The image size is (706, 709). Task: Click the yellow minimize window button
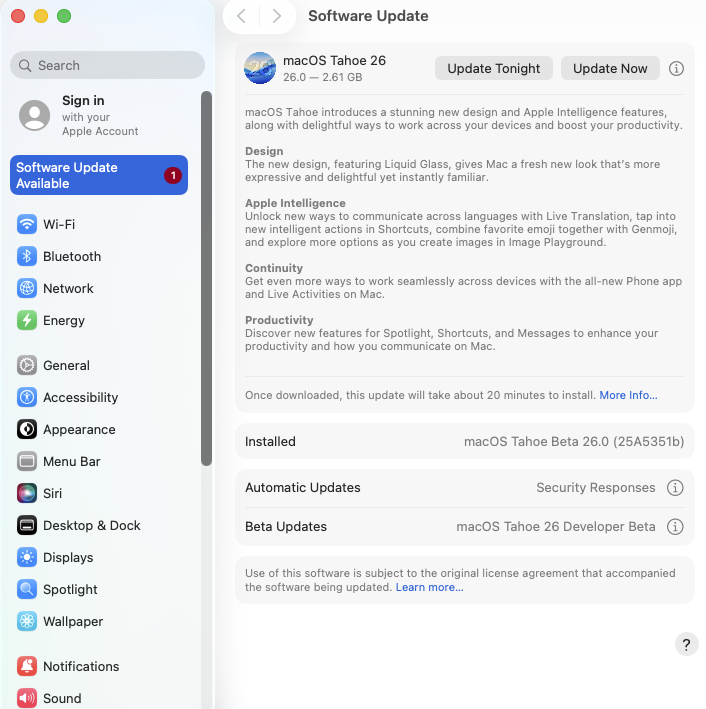[41, 16]
